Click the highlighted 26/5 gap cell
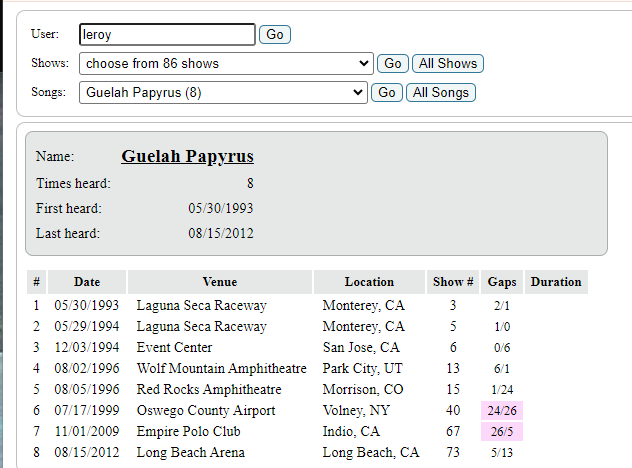 point(501,432)
